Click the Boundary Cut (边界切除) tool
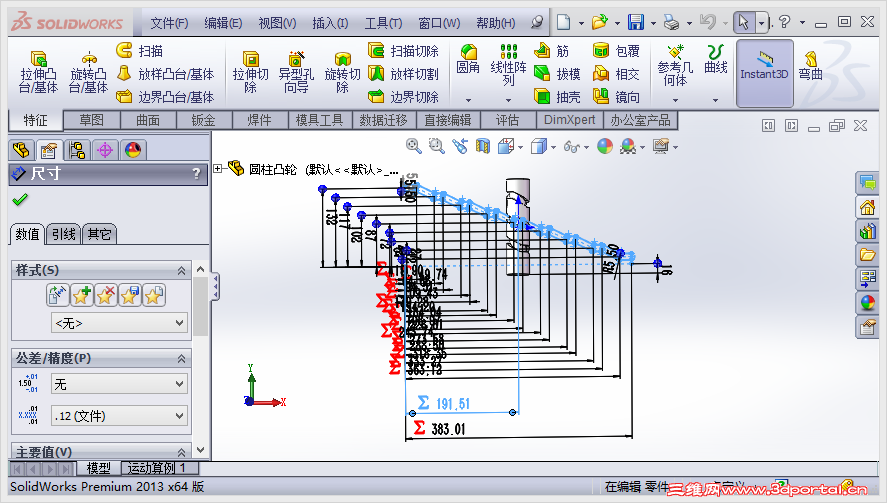The width and height of the screenshot is (887, 503). click(403, 97)
